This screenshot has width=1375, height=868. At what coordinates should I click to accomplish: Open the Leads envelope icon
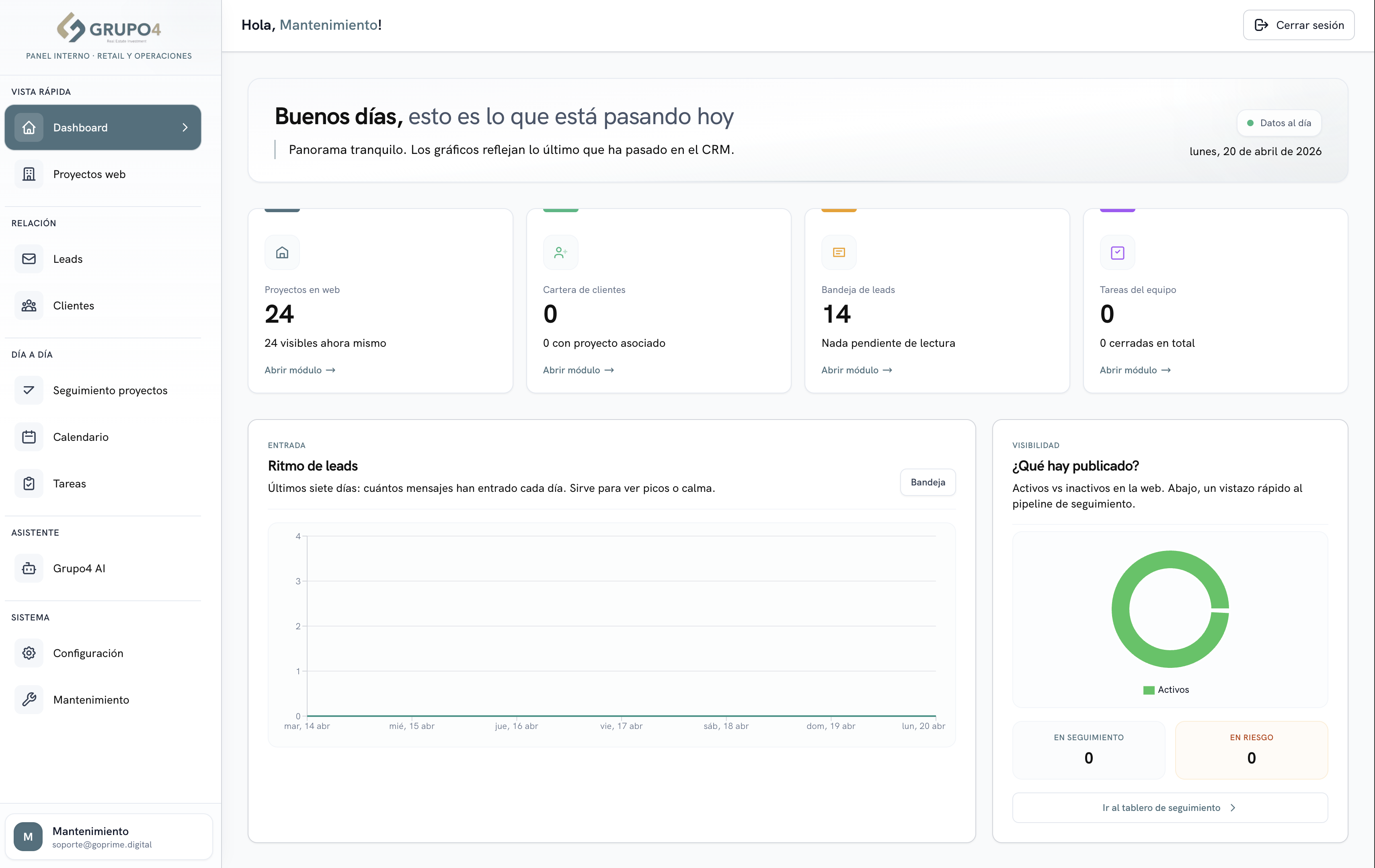(x=29, y=259)
